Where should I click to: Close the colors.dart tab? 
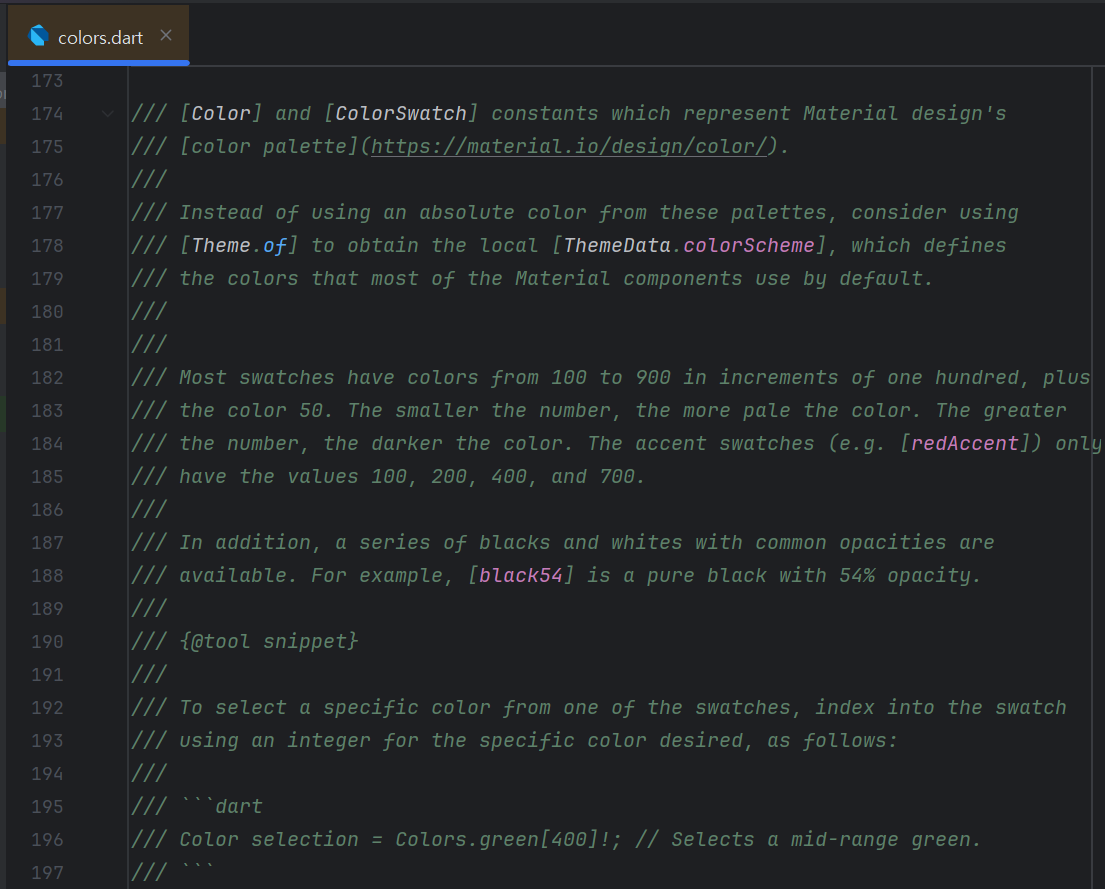166,35
